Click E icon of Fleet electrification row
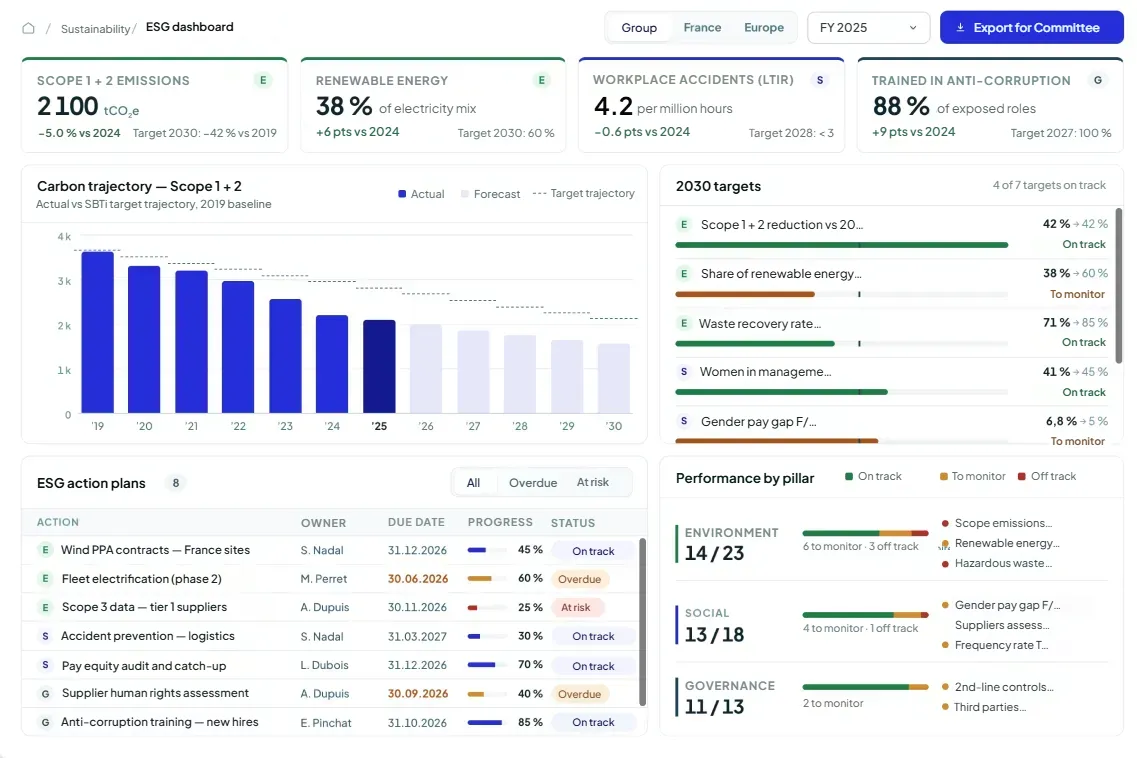The height and width of the screenshot is (758, 1137). (x=45, y=579)
